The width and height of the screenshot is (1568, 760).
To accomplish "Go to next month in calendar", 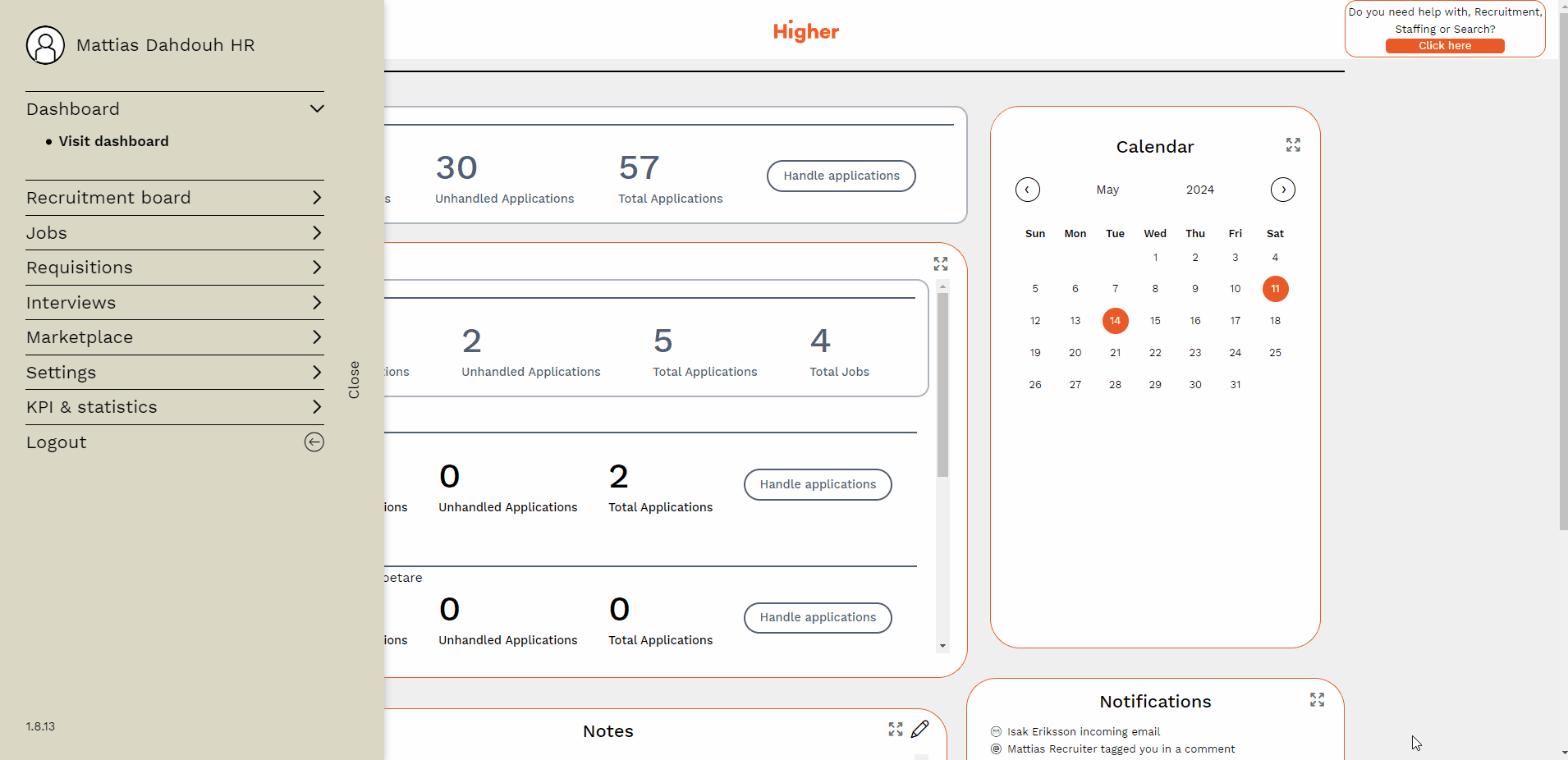I will (x=1282, y=190).
